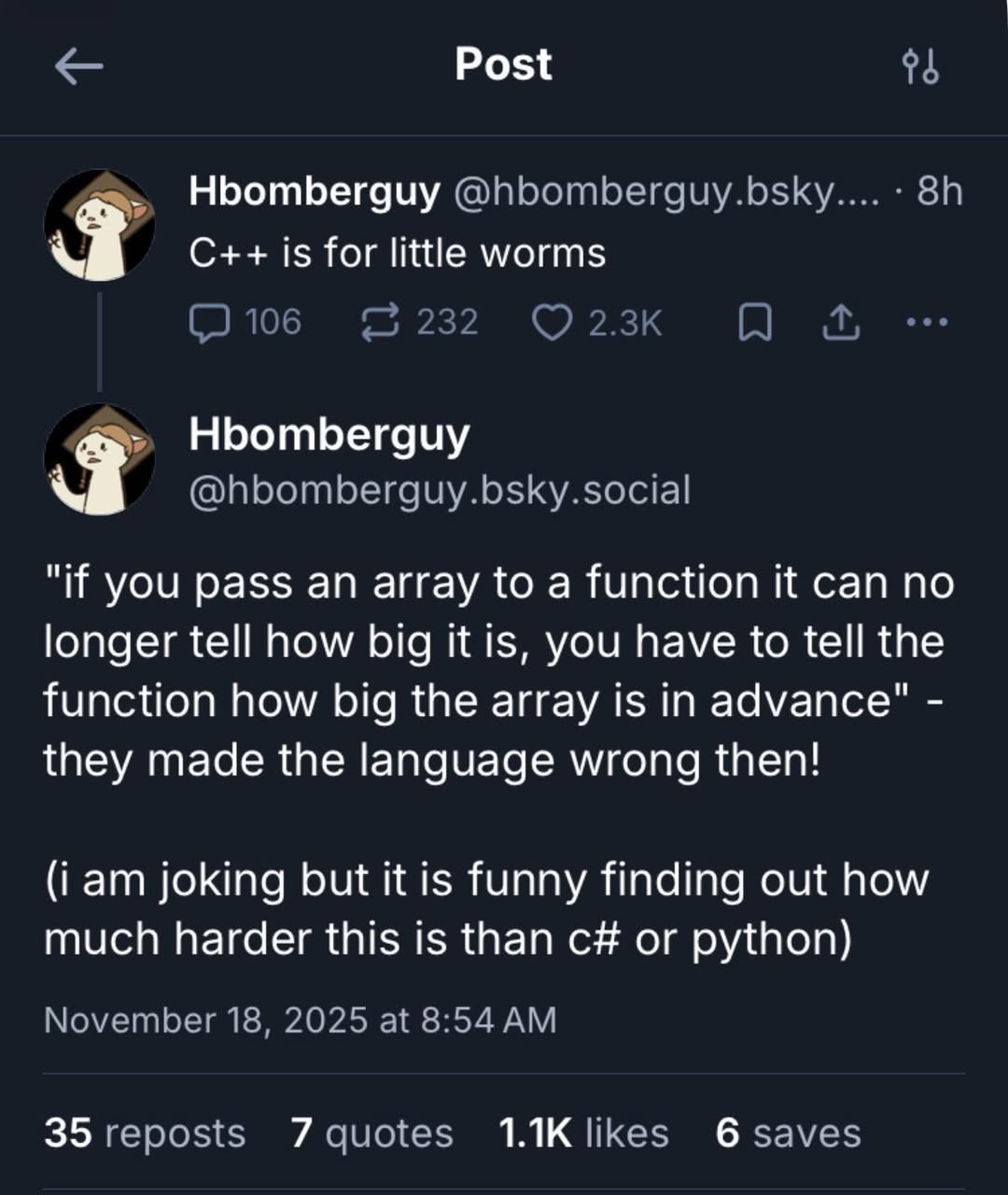Go back from the Post view

pos(78,64)
